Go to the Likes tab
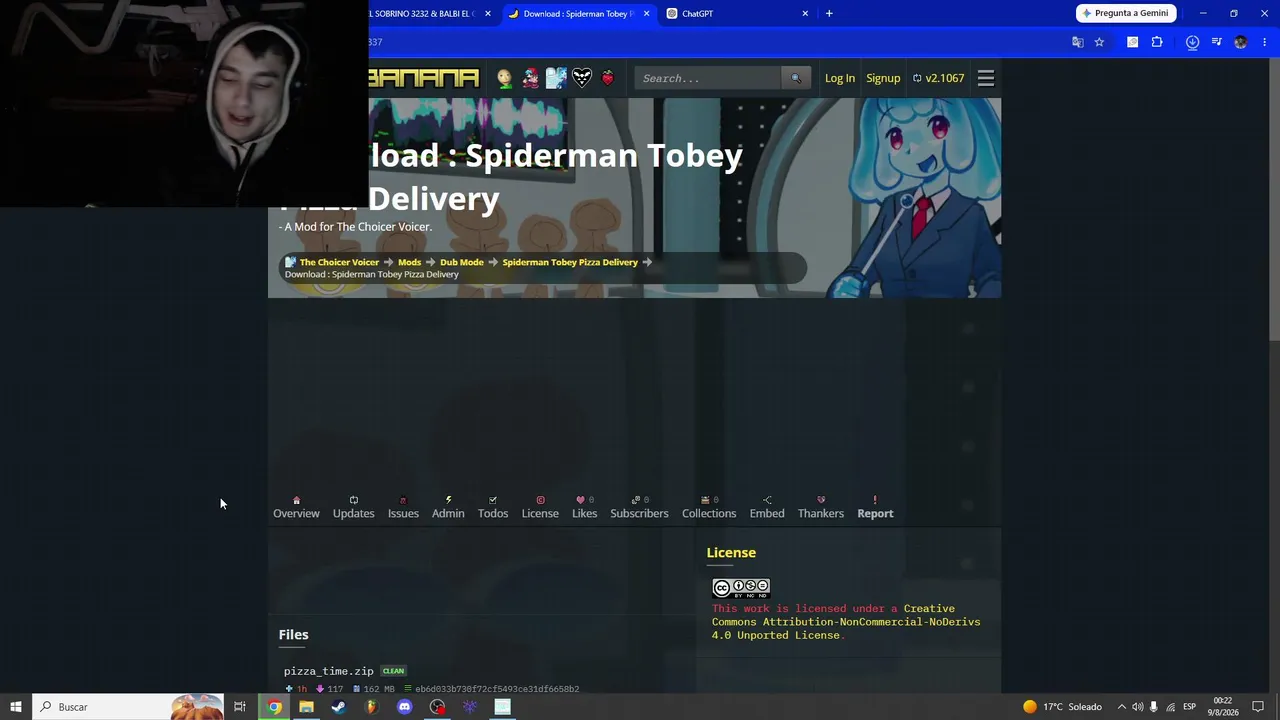This screenshot has width=1280, height=720. point(585,507)
